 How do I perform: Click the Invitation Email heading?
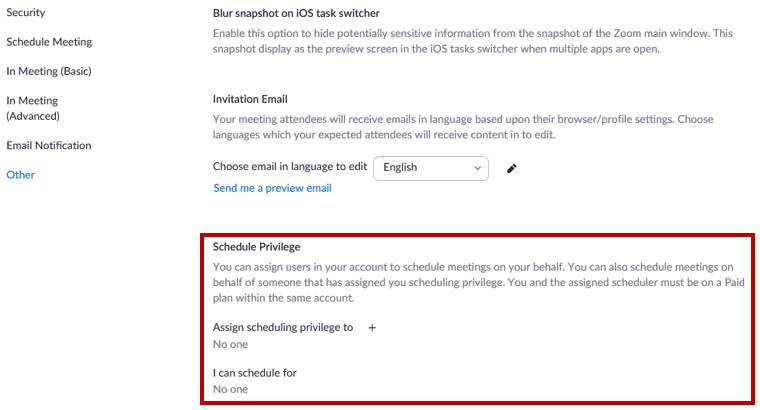(250, 99)
